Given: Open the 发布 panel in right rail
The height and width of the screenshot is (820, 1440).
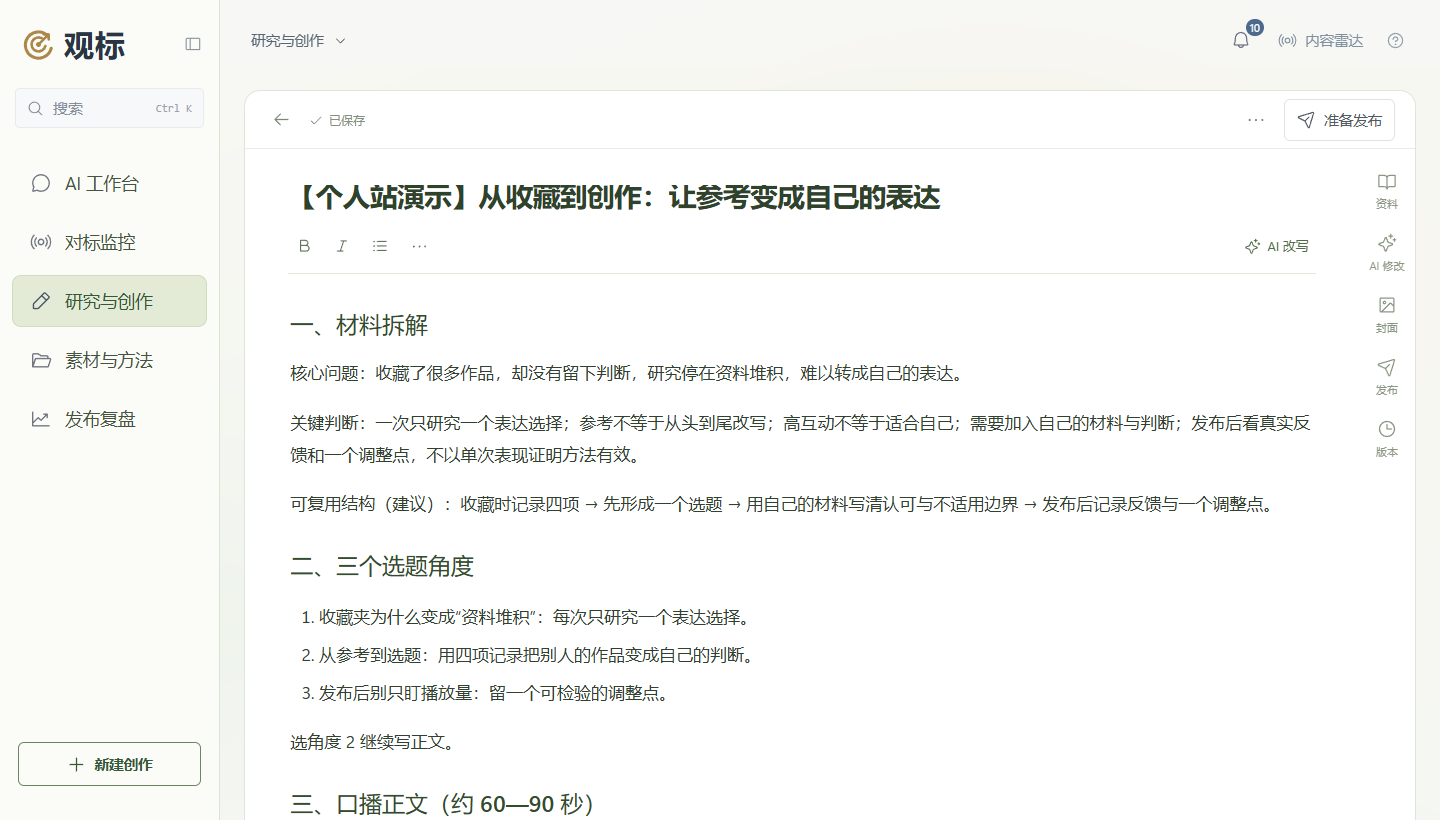Looking at the screenshot, I should [1386, 377].
